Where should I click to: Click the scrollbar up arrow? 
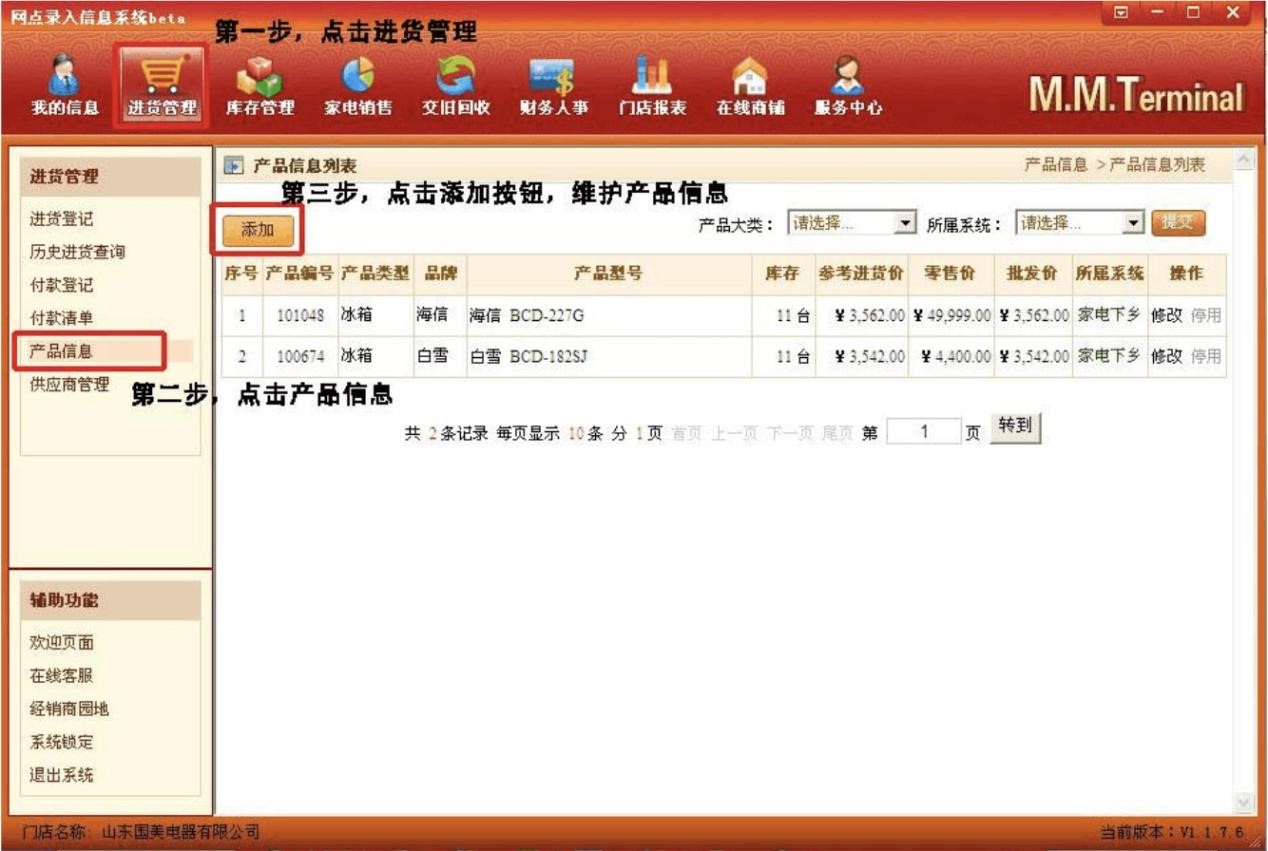click(1244, 160)
